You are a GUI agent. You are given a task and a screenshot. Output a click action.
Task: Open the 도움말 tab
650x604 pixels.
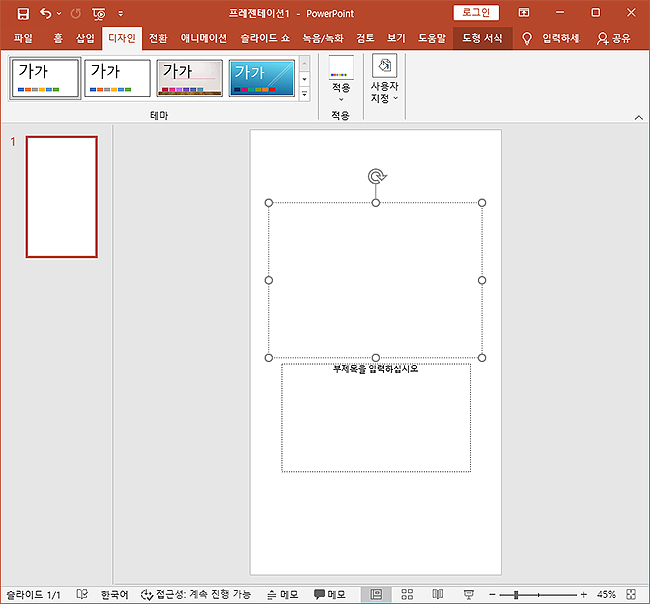click(x=432, y=39)
